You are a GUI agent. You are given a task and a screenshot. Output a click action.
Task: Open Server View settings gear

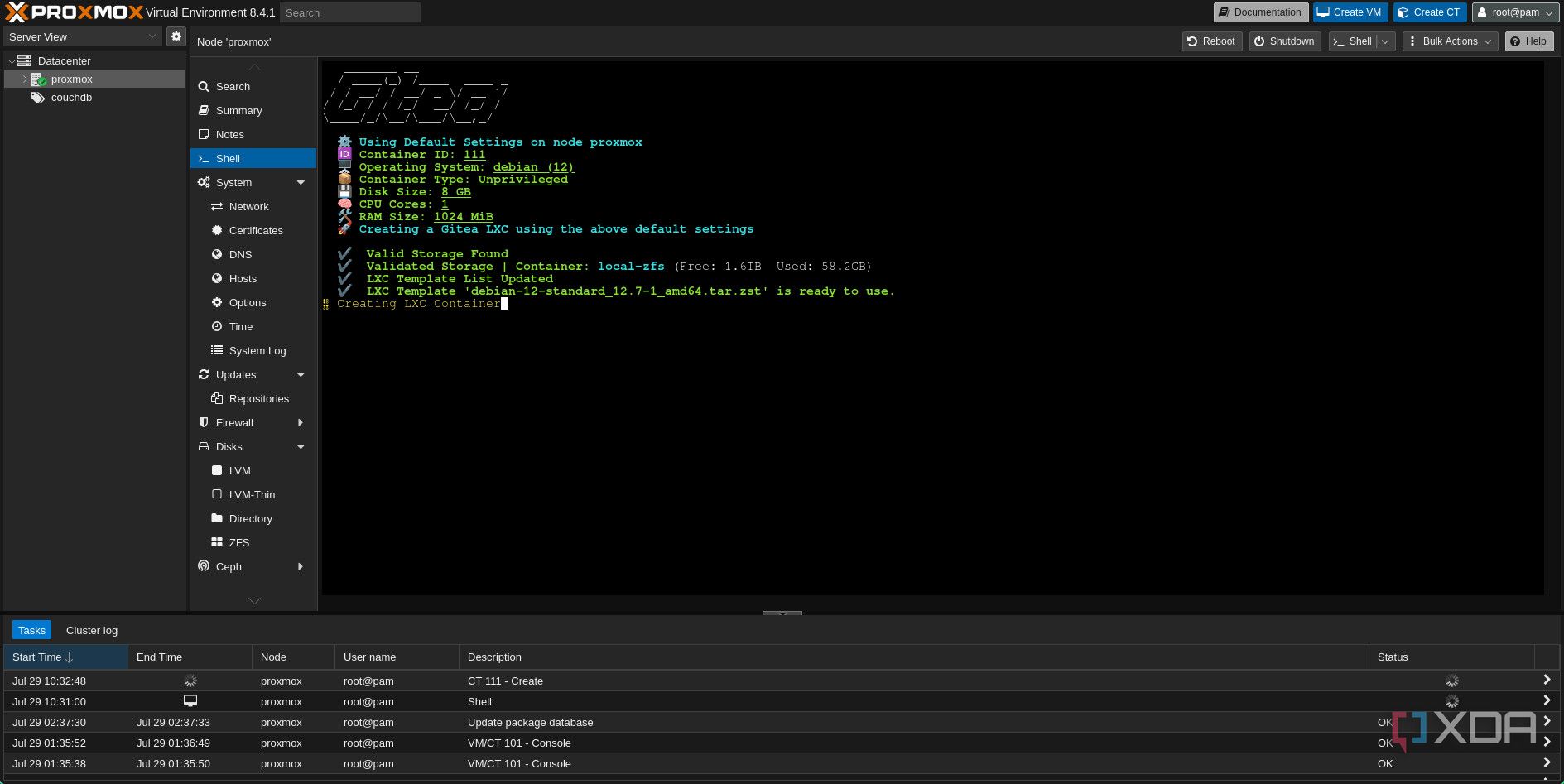click(176, 36)
